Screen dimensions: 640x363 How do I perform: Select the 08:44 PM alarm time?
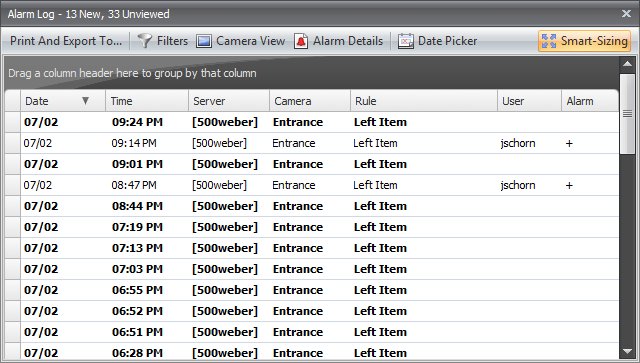(137, 206)
